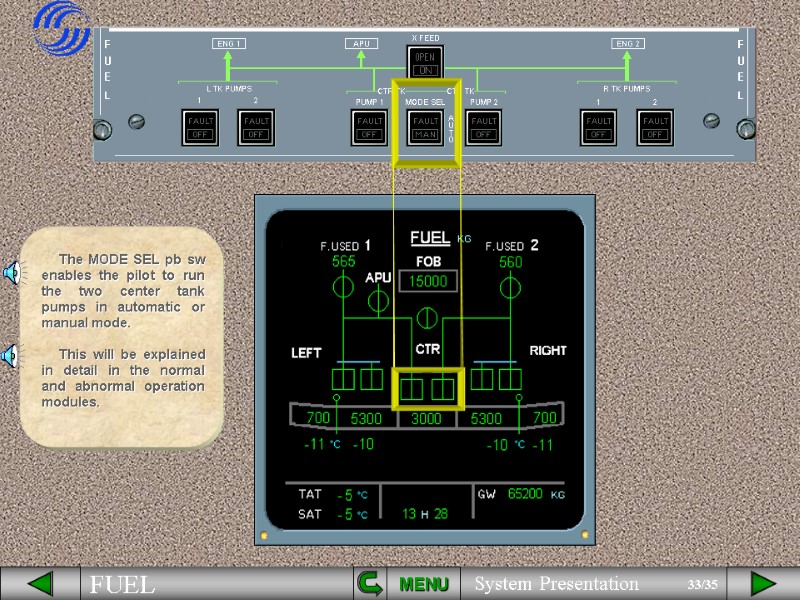Image resolution: width=800 pixels, height=600 pixels.
Task: Toggle the MODE SEL pushbutton to MAN
Action: pos(424,128)
